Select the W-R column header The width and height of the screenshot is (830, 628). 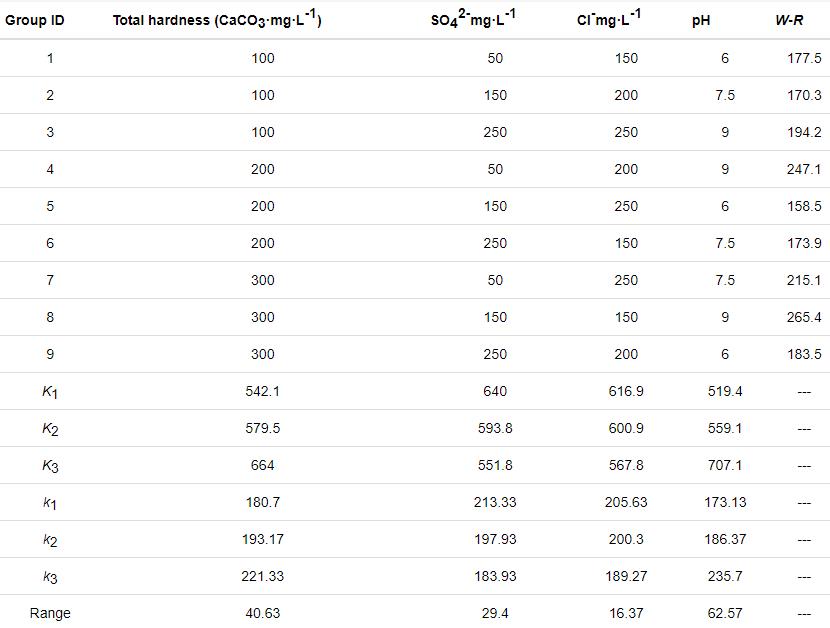click(789, 21)
